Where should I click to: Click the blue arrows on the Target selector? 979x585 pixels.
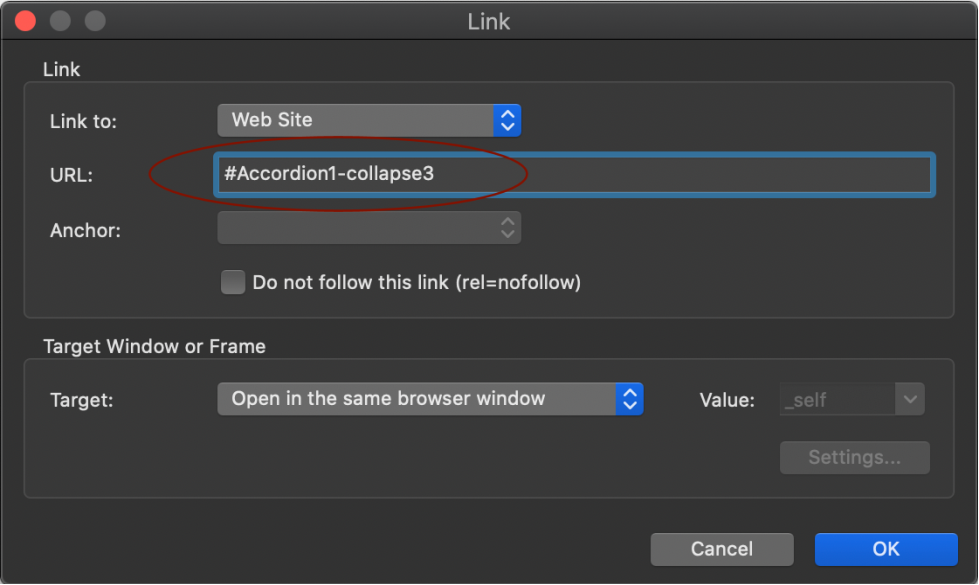[x=629, y=399]
